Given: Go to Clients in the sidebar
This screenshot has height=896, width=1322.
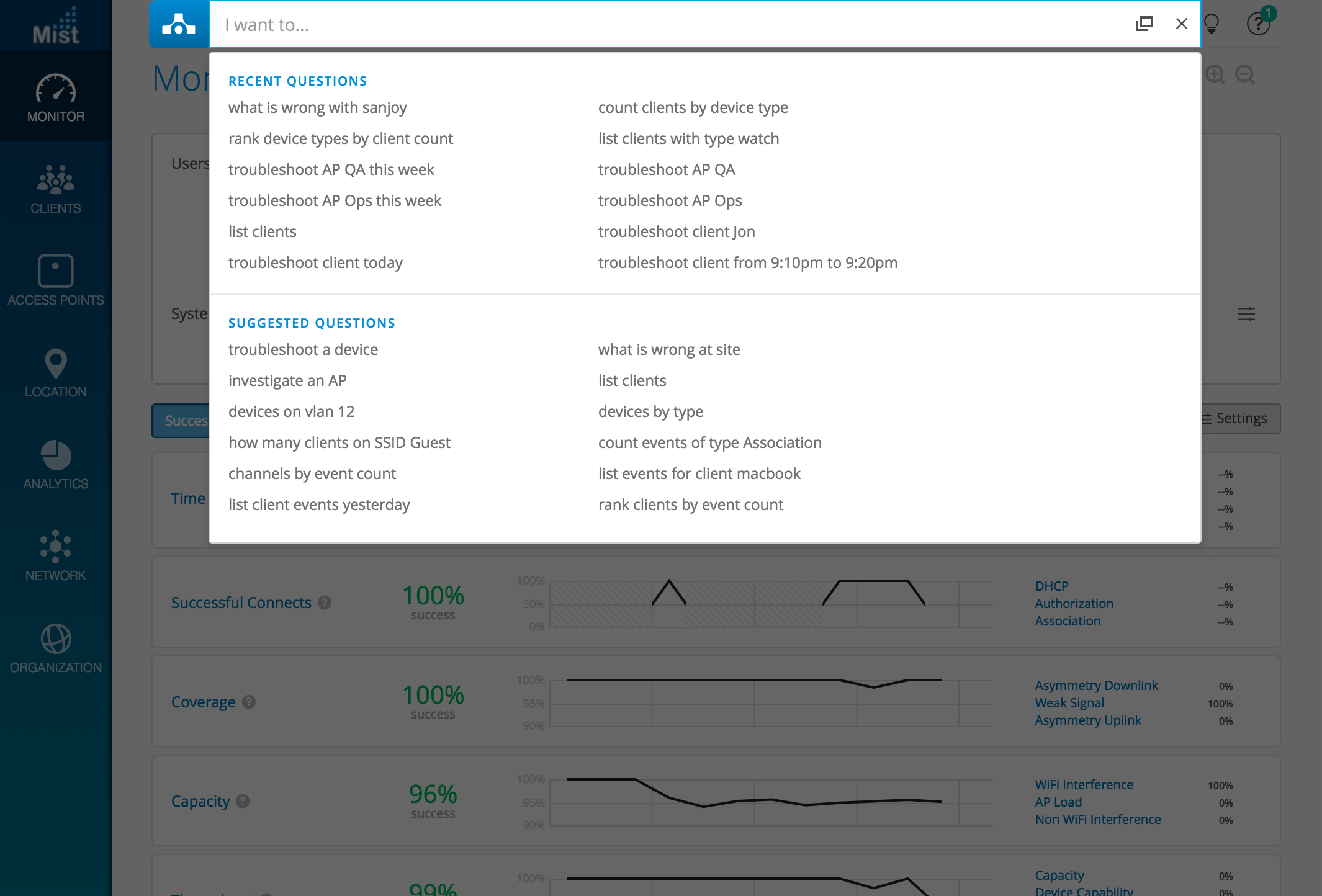Looking at the screenshot, I should (56, 189).
